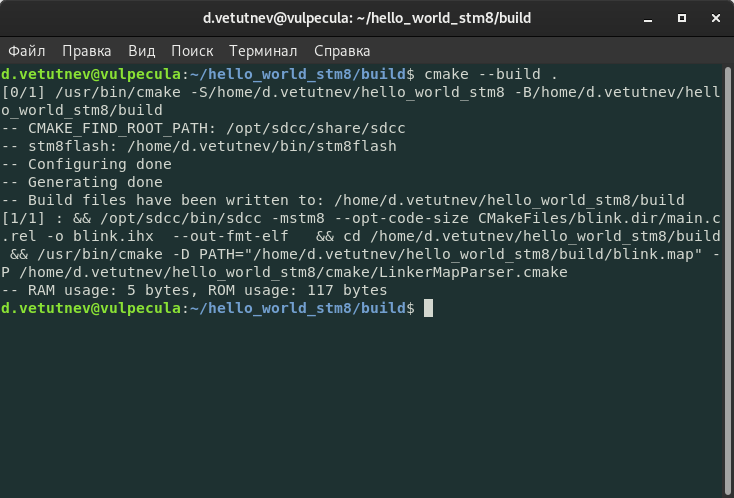Click the 'Build files have been written' line
The width and height of the screenshot is (734, 498).
(343, 200)
